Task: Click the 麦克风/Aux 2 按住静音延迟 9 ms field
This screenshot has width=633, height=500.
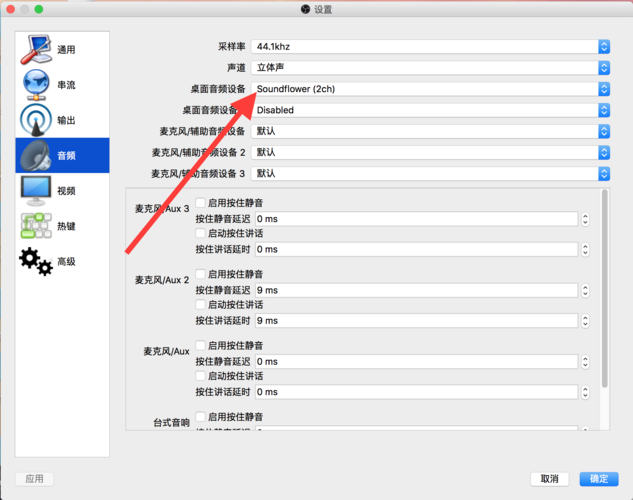Action: [416, 290]
